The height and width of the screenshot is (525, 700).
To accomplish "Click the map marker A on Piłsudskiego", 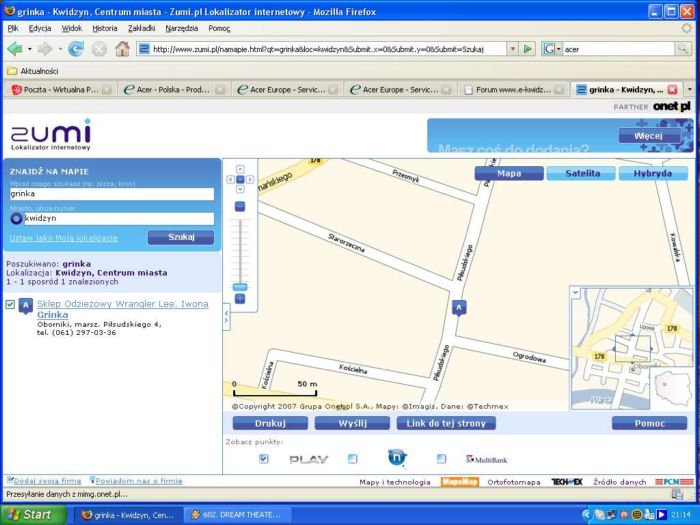I will point(459,307).
